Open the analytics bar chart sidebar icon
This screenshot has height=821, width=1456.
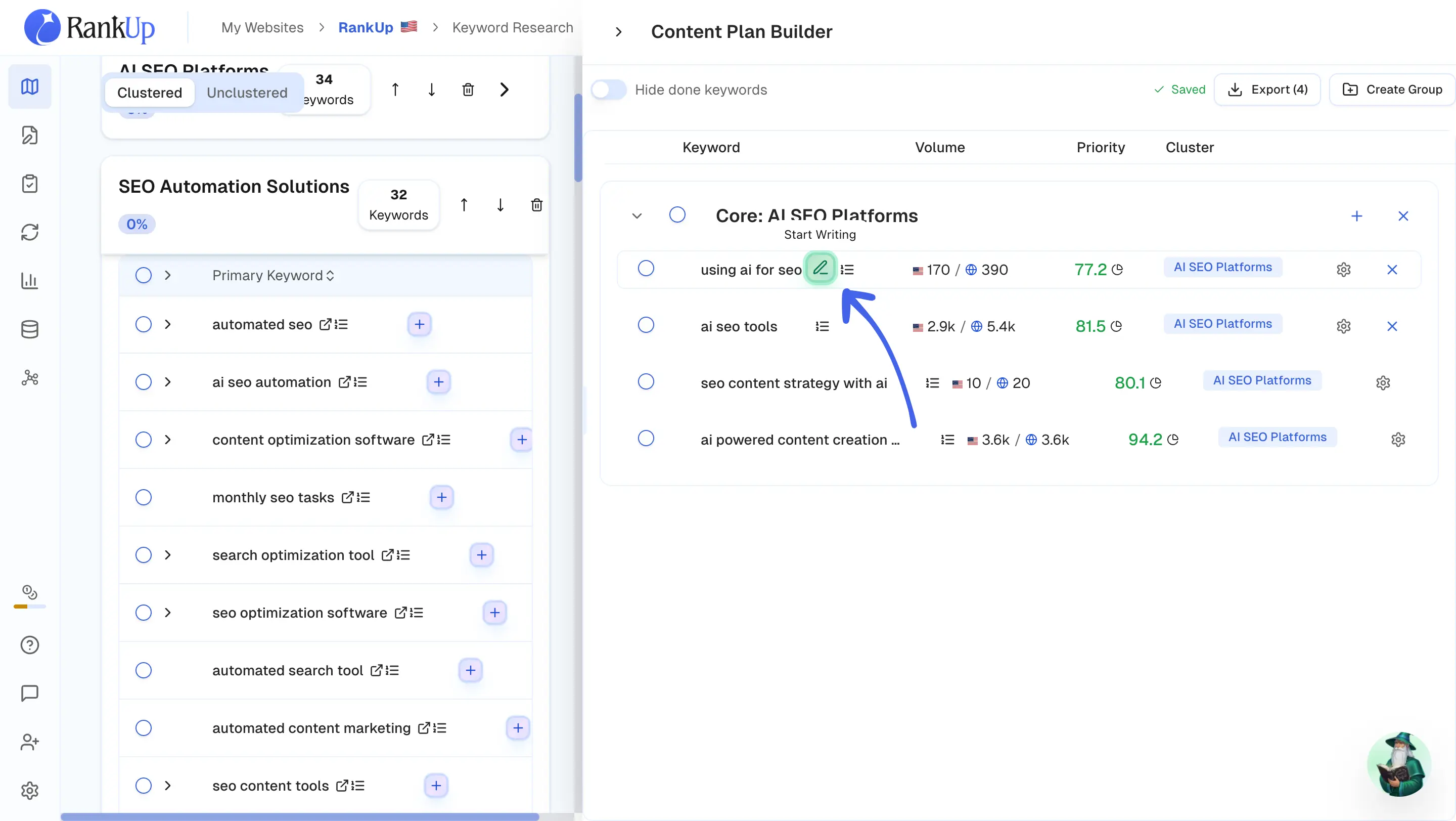point(29,280)
